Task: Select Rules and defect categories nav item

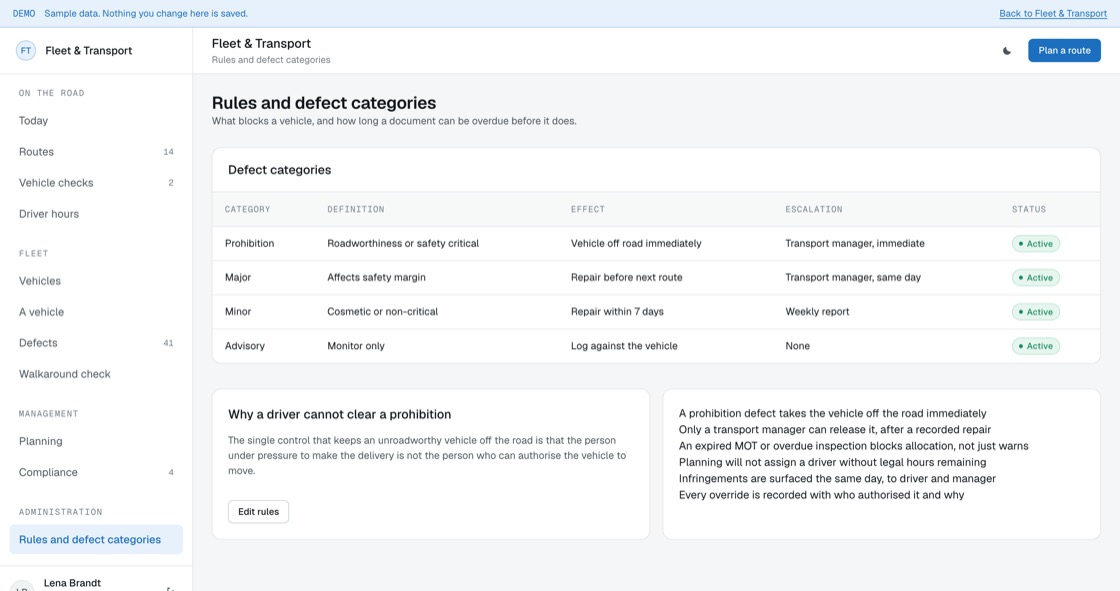Action: [x=96, y=540]
